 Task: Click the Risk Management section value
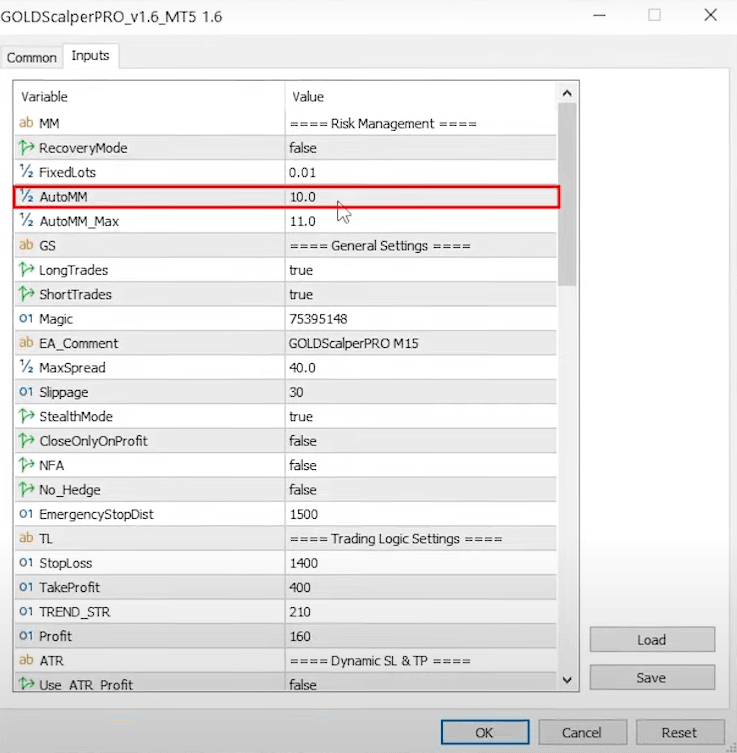(383, 123)
